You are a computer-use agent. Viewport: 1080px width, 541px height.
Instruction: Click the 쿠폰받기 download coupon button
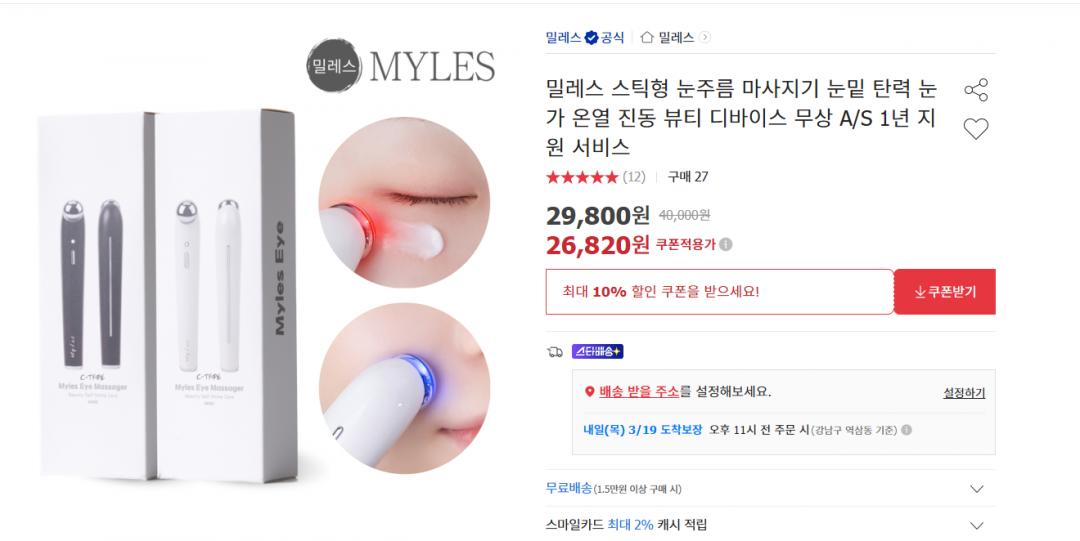point(945,292)
